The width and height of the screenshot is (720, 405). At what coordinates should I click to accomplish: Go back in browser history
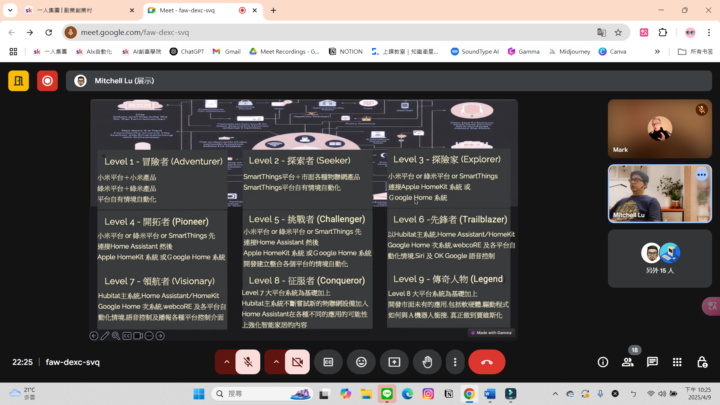[x=11, y=33]
